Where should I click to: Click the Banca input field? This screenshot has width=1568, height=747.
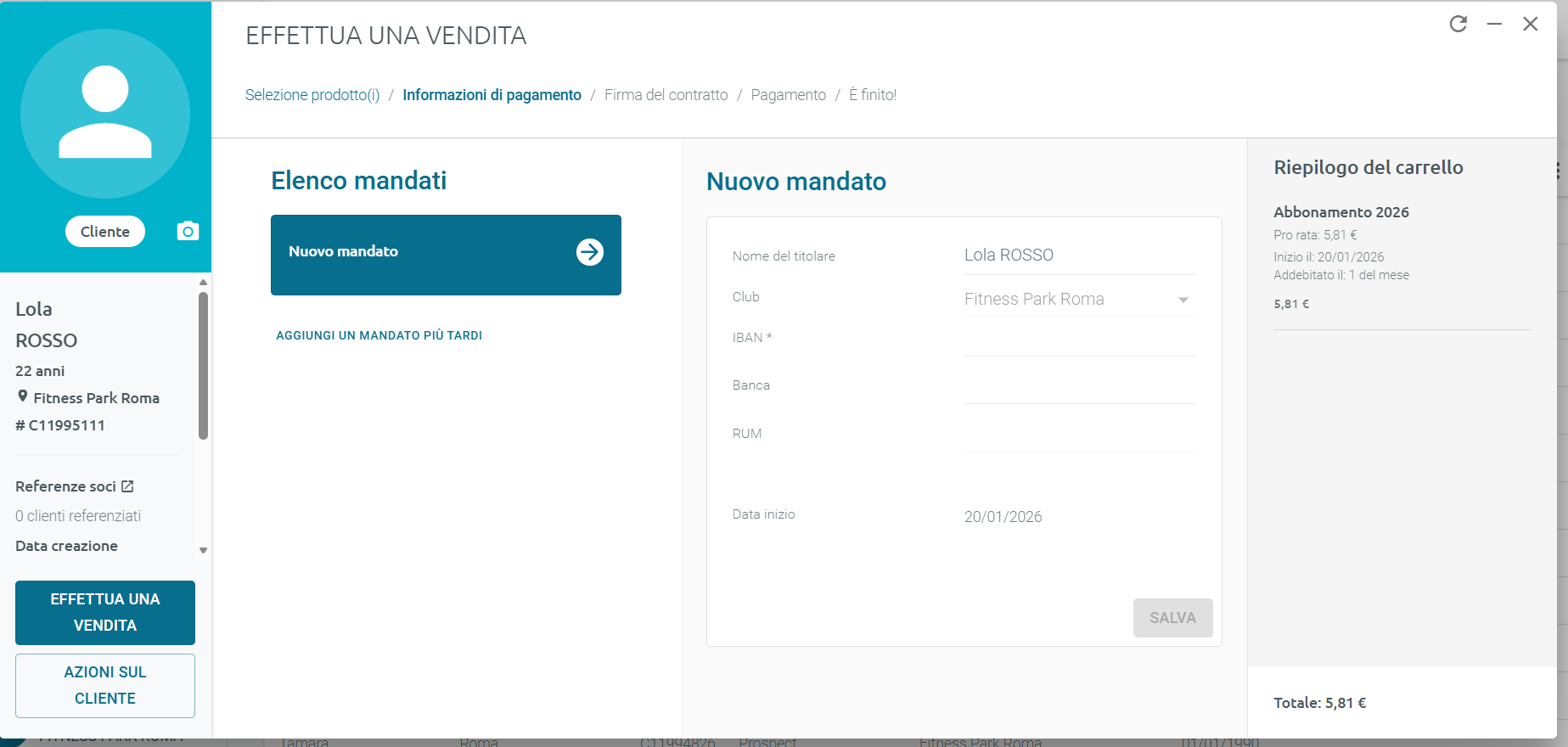click(x=1080, y=387)
